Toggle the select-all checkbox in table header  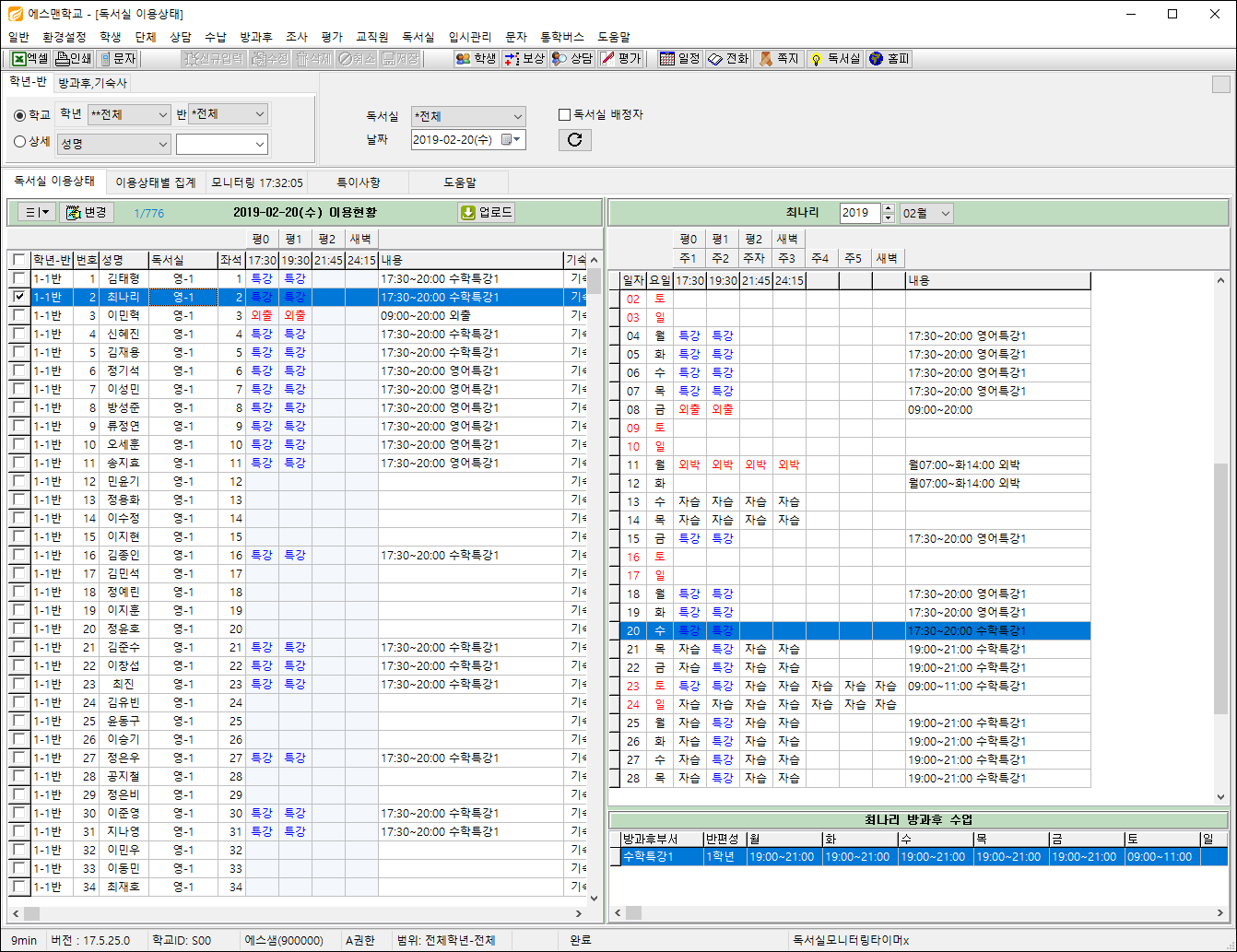pos(18,260)
